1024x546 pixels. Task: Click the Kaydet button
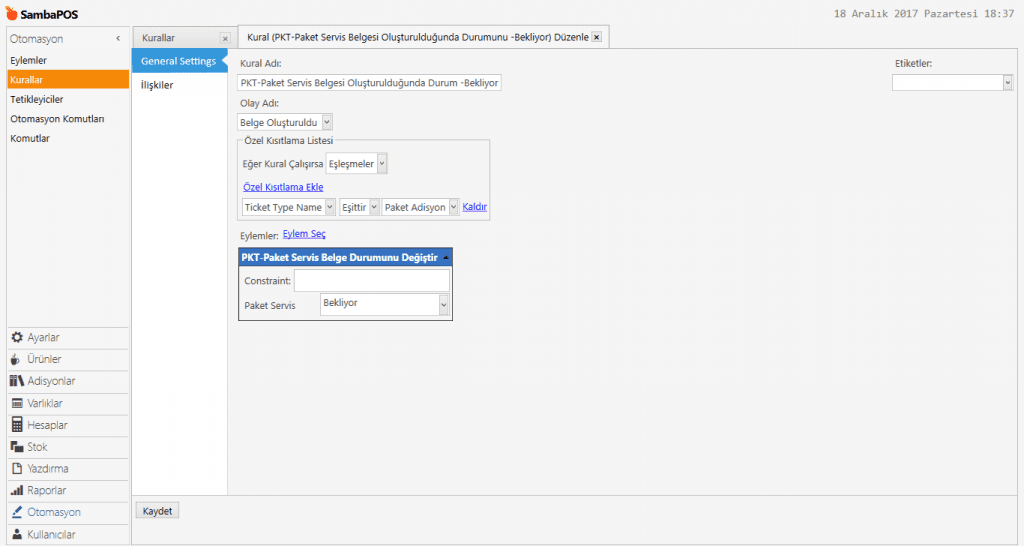coord(158,511)
